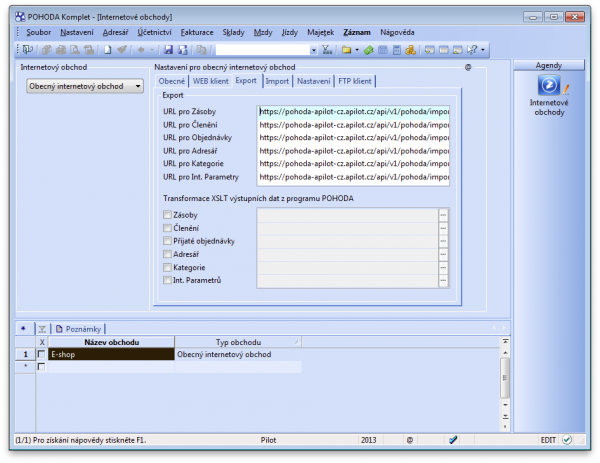Screen dimensions: 600x463
Task: Click the @ icon in the status bar
Action: pos(410,440)
